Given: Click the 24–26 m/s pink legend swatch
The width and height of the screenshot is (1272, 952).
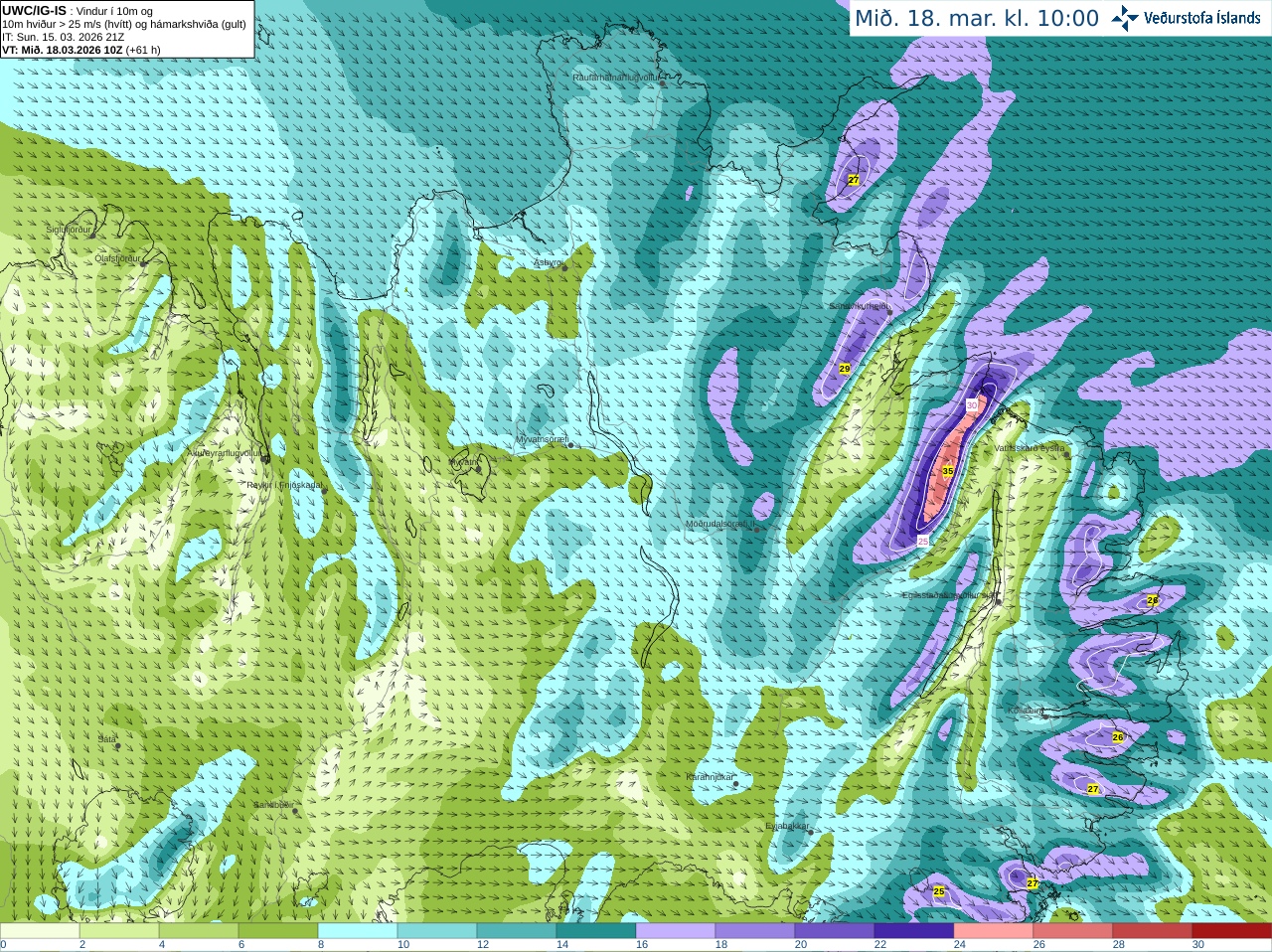Looking at the screenshot, I should [994, 930].
